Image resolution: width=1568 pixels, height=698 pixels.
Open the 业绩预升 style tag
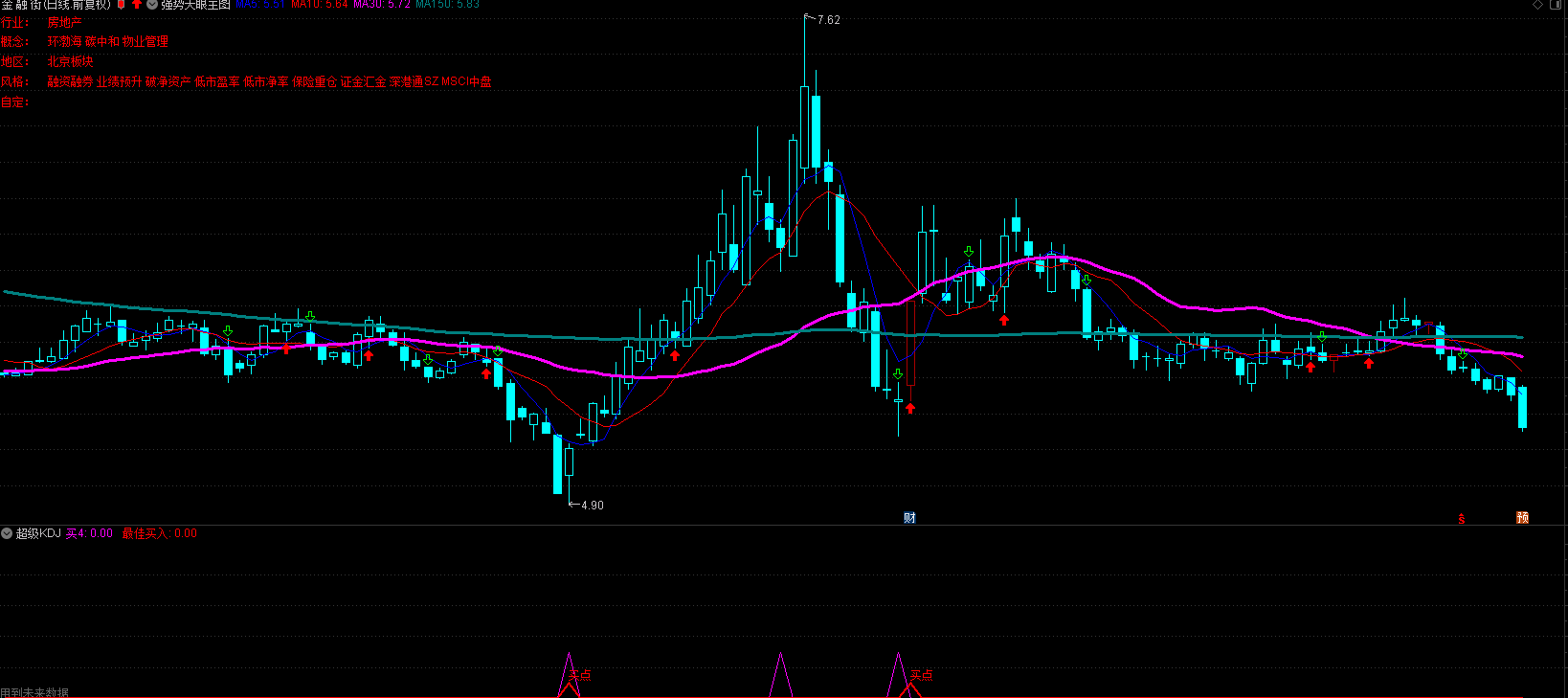(120, 82)
